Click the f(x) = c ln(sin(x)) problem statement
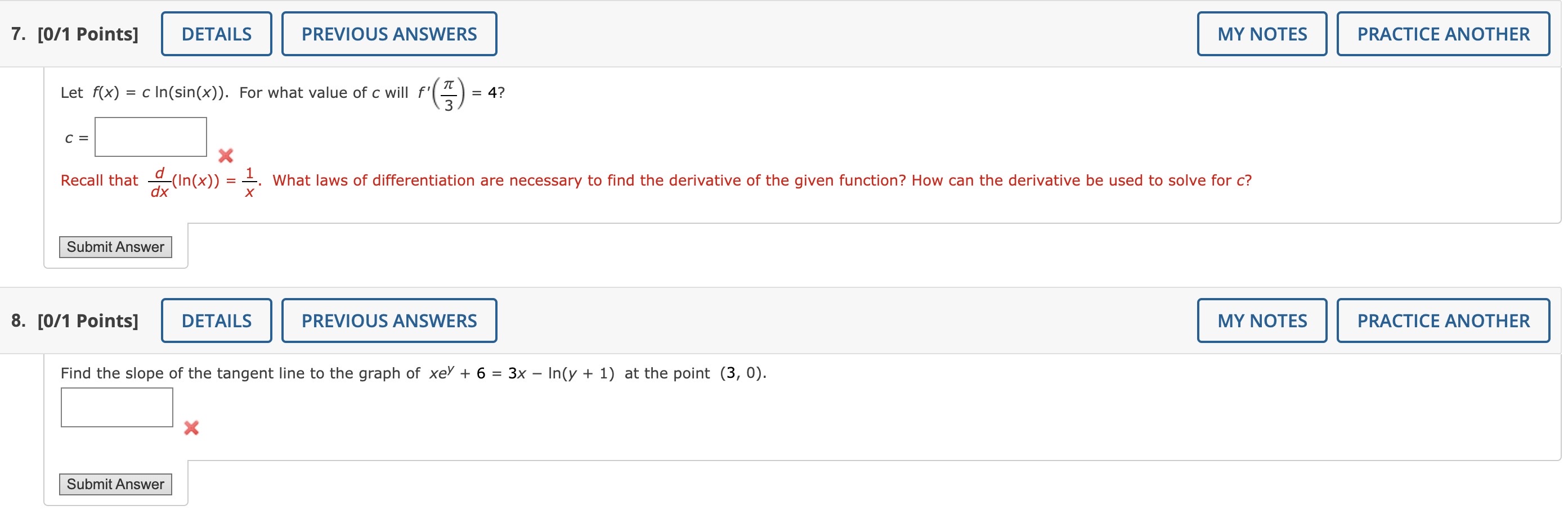The height and width of the screenshot is (519, 1568). click(x=280, y=92)
